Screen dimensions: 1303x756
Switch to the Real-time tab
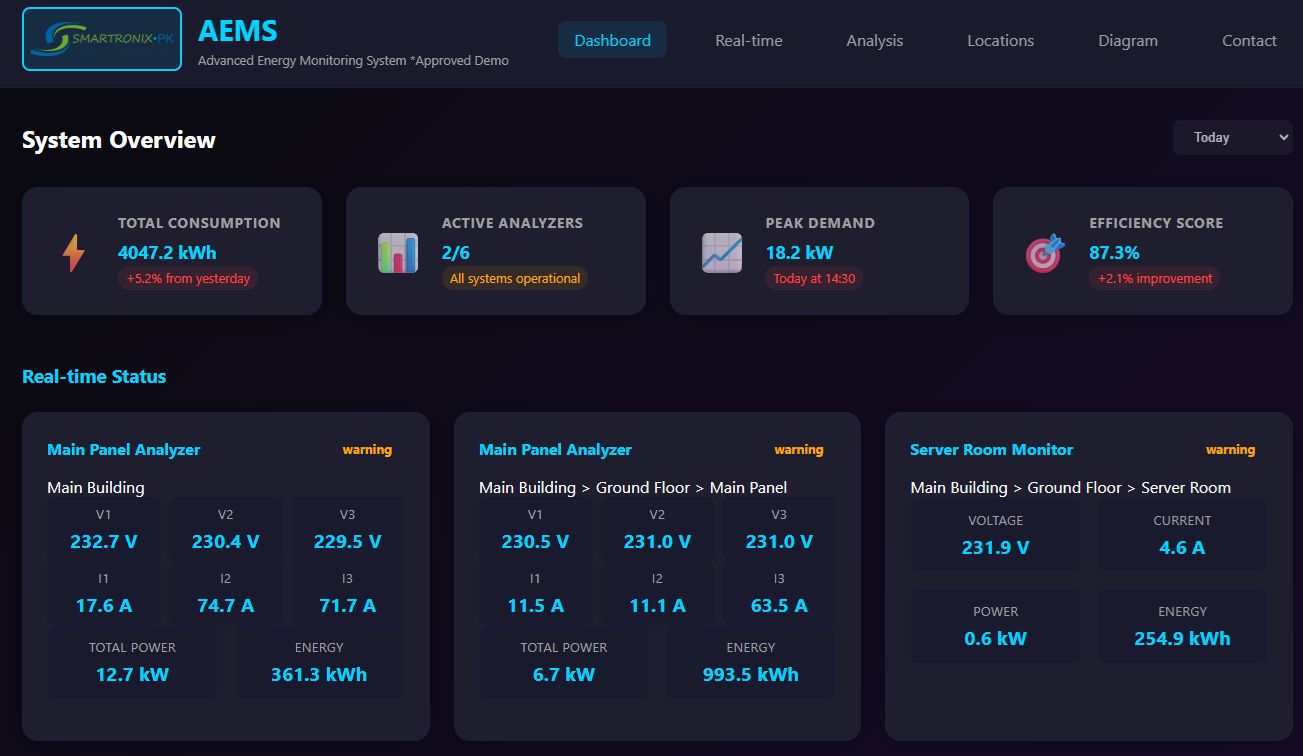(x=748, y=40)
